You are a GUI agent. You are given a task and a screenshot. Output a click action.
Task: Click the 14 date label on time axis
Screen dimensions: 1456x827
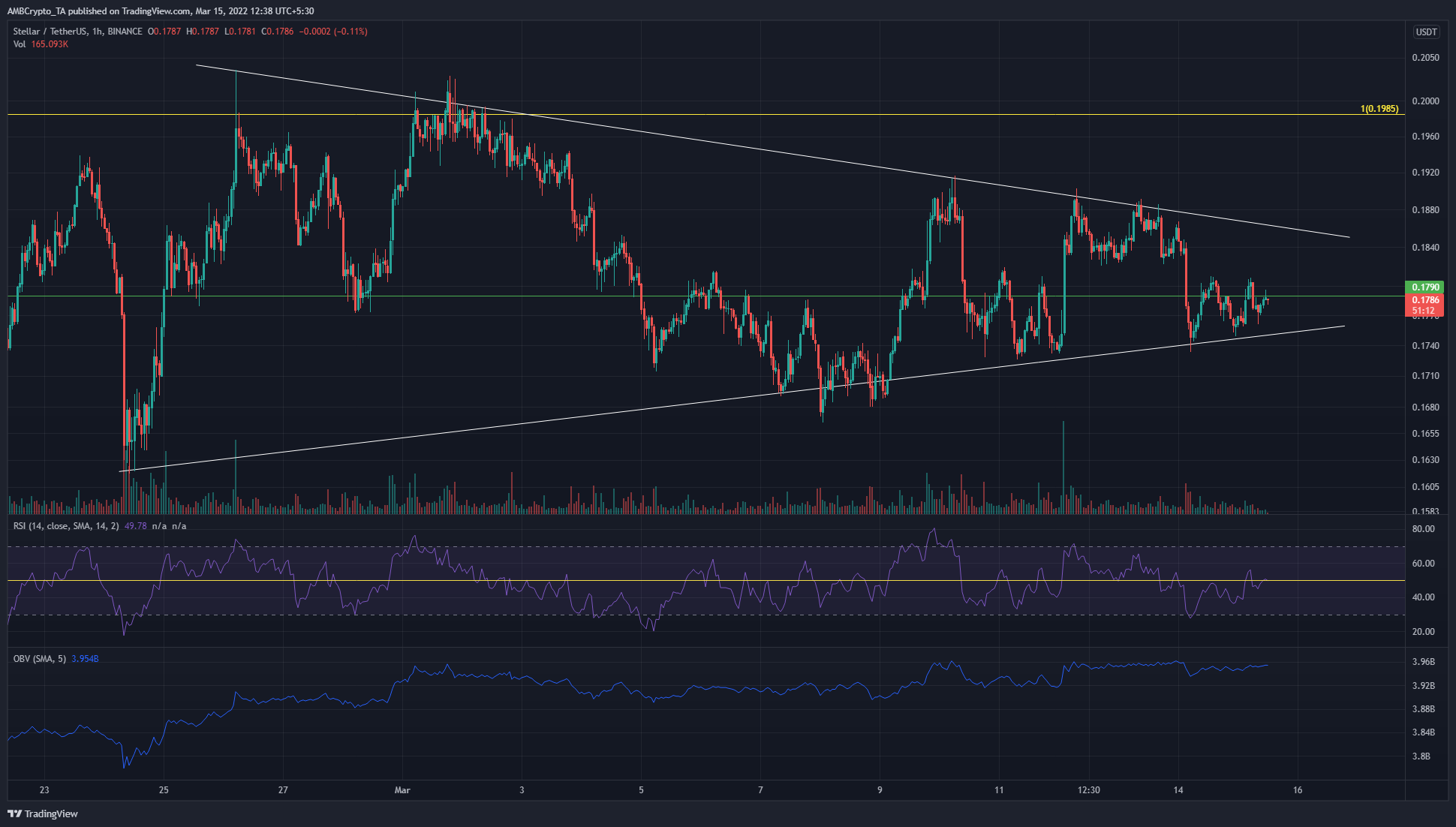click(1178, 789)
